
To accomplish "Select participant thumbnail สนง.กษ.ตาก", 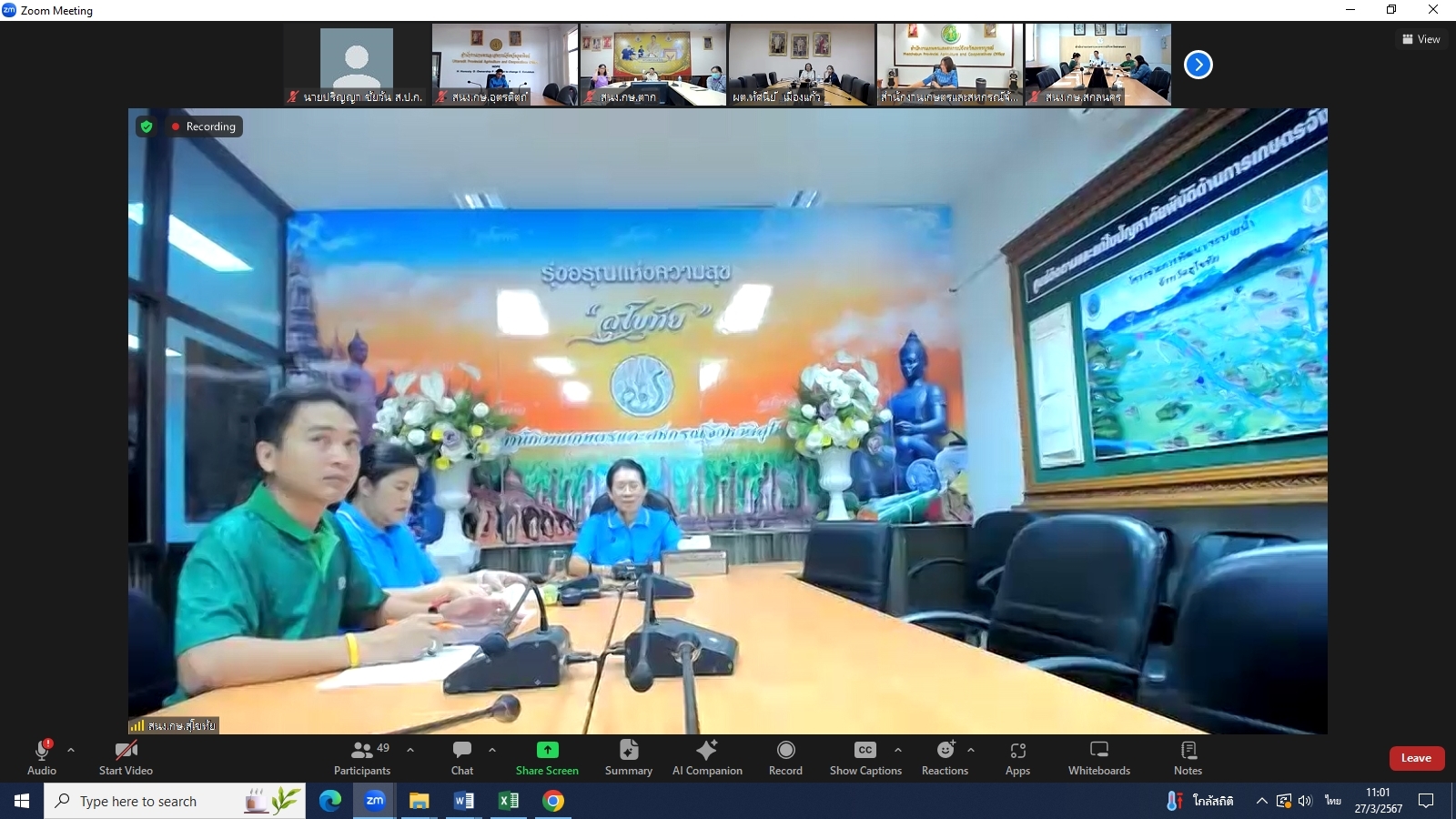I will tap(653, 65).
